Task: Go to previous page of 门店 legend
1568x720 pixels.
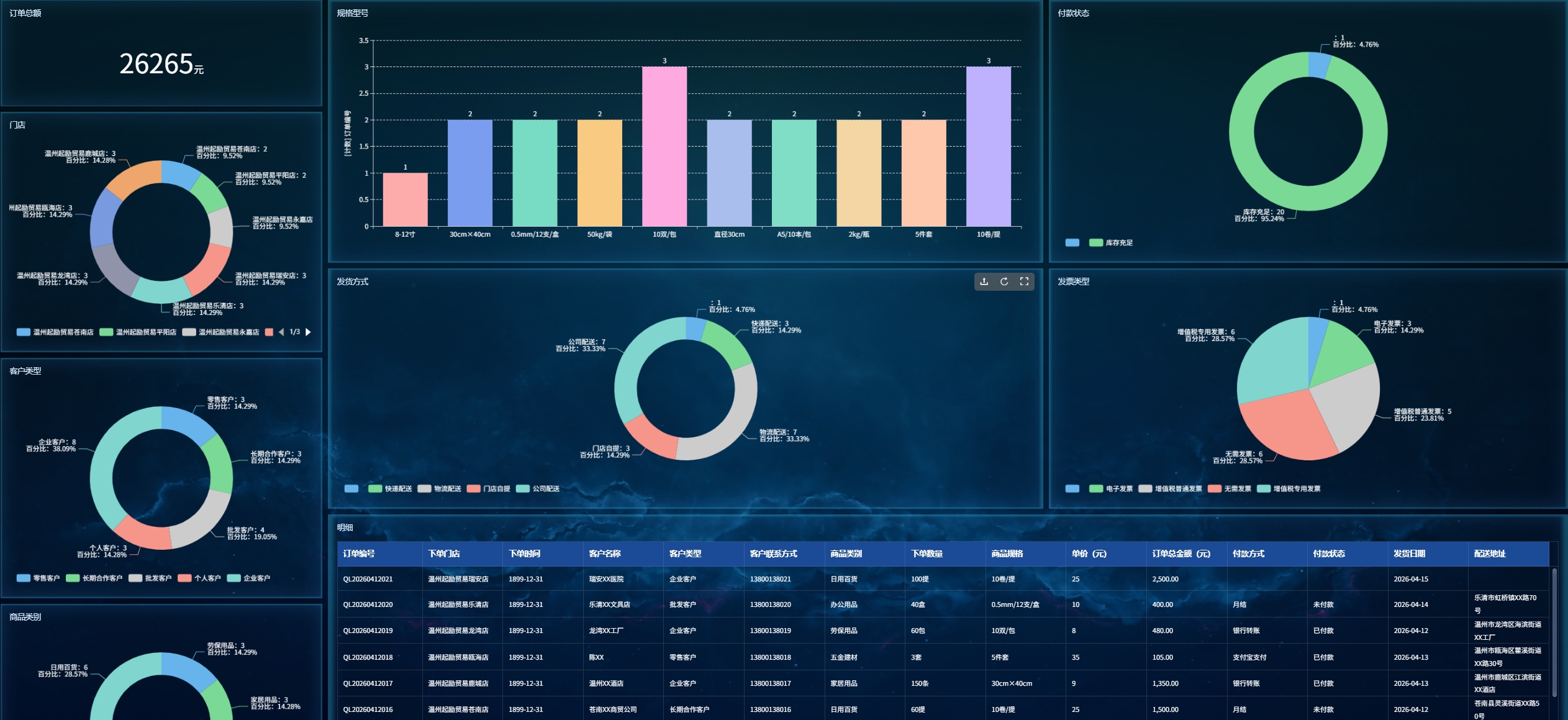Action: (x=281, y=332)
